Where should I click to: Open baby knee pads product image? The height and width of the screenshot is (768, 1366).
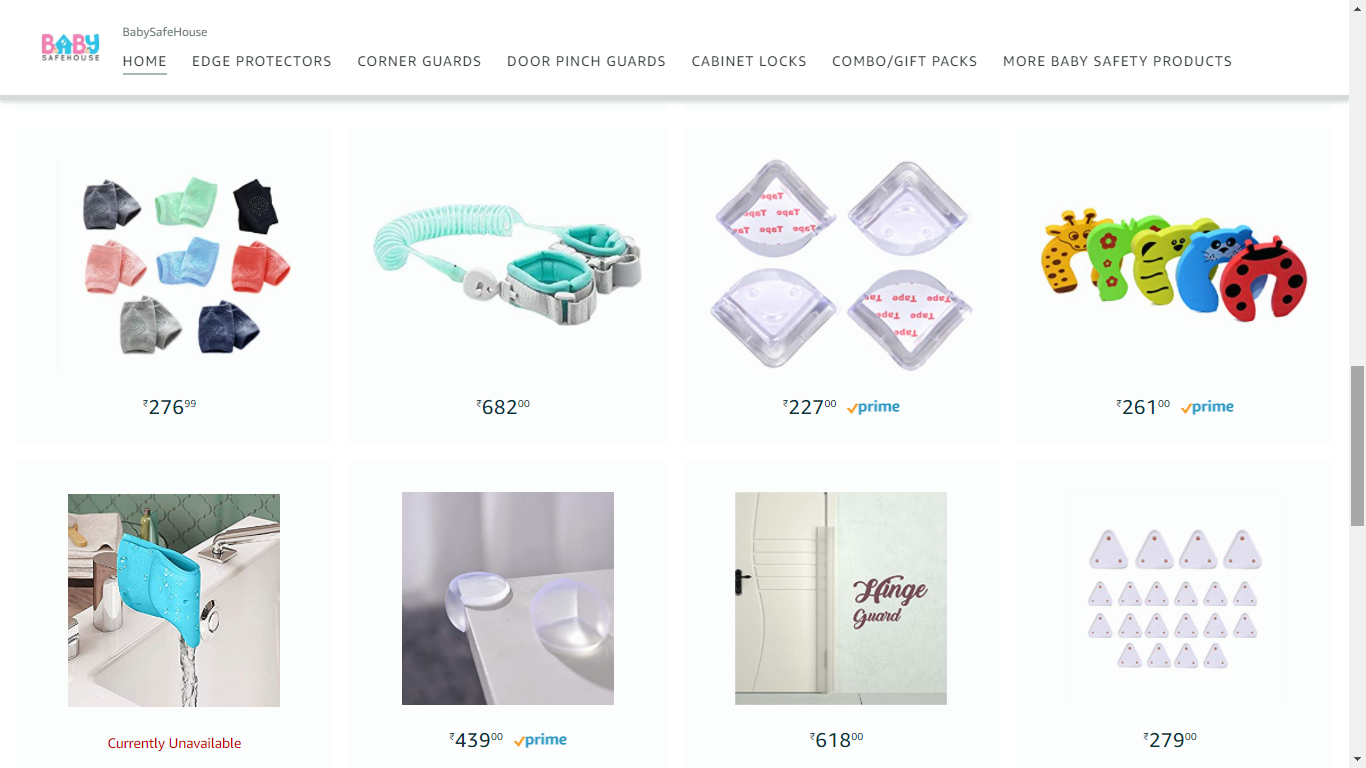pos(174,265)
